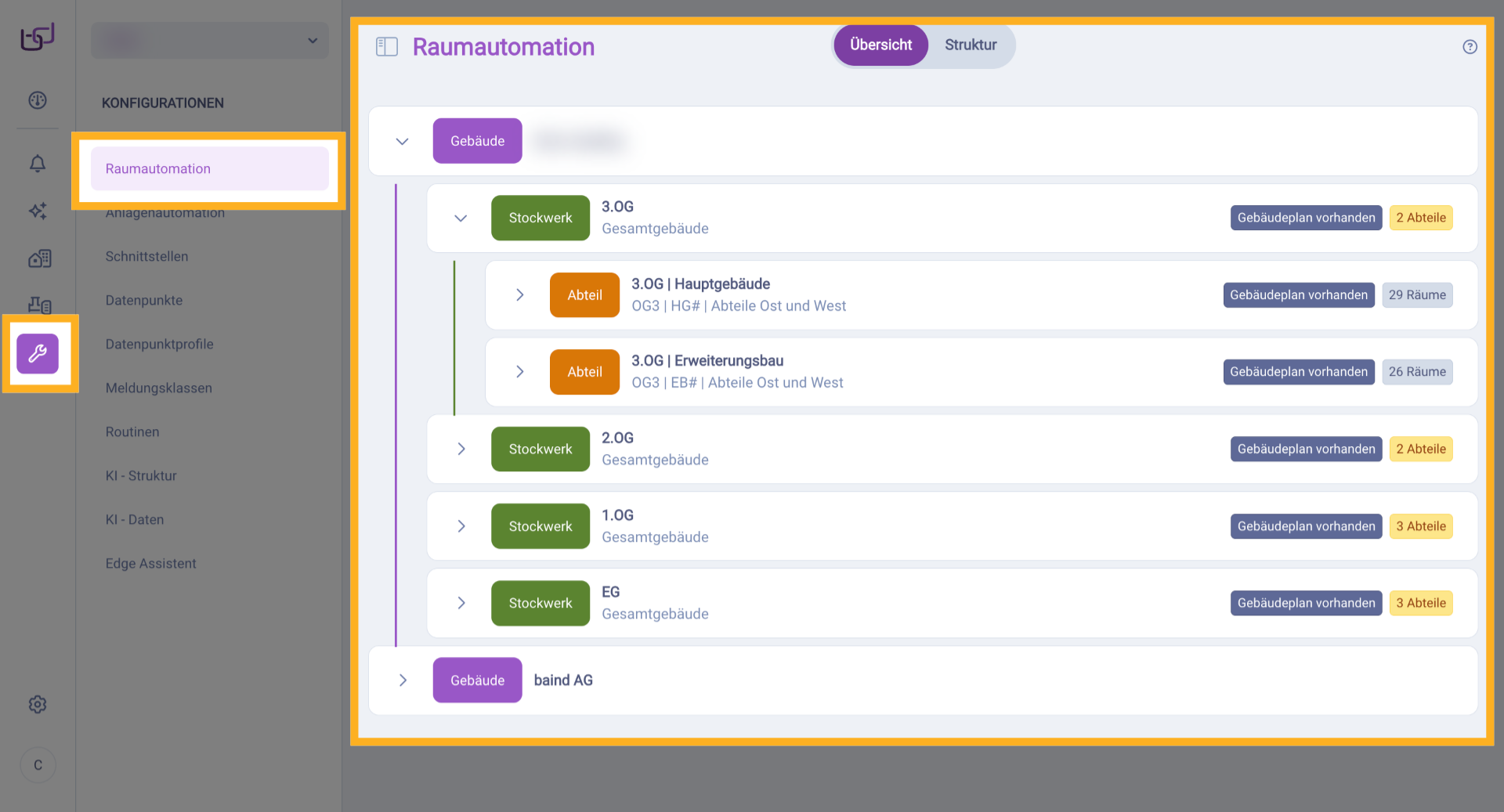Open the project selector dropdown at top
1504x812 pixels.
tap(210, 41)
